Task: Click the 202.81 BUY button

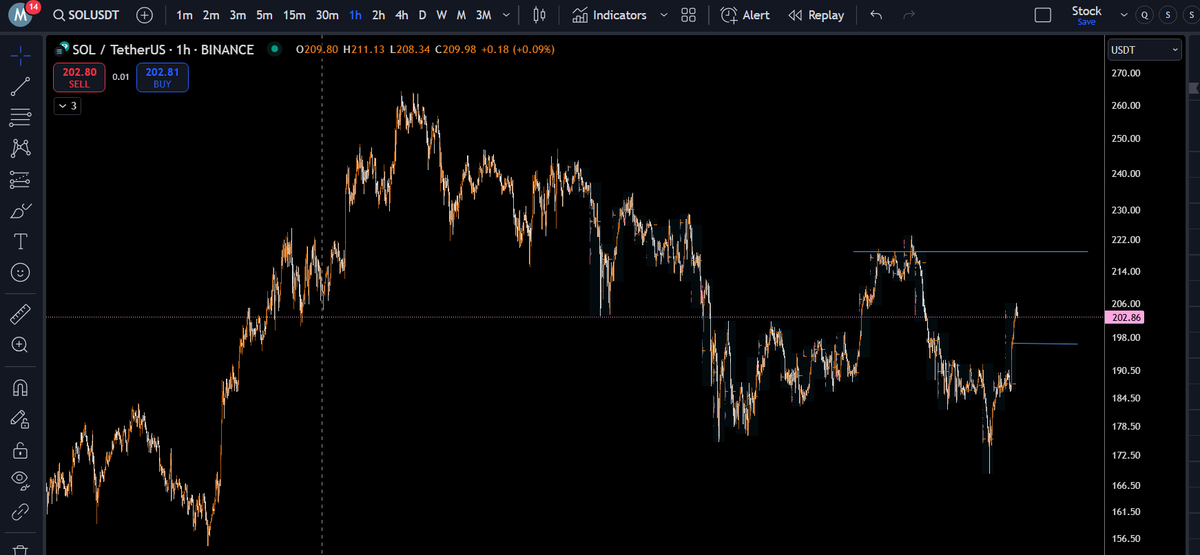Action: [162, 78]
